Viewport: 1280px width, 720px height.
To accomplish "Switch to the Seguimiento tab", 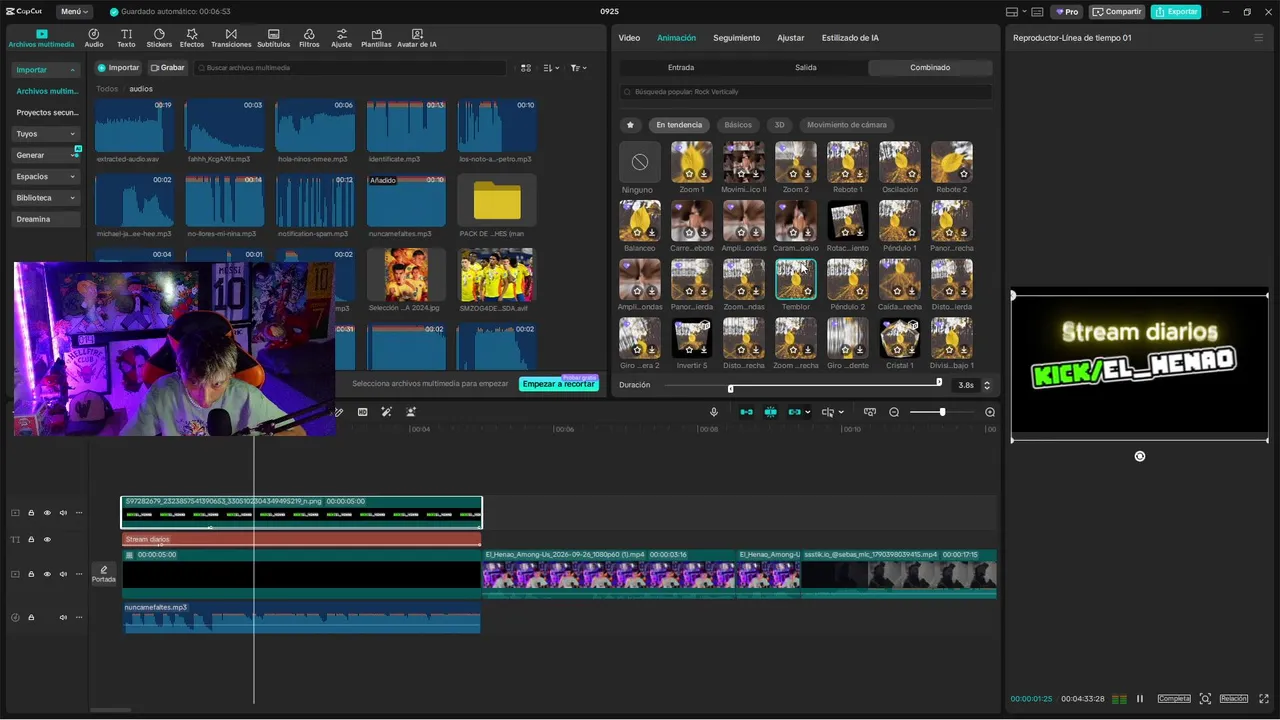I will tap(736, 38).
